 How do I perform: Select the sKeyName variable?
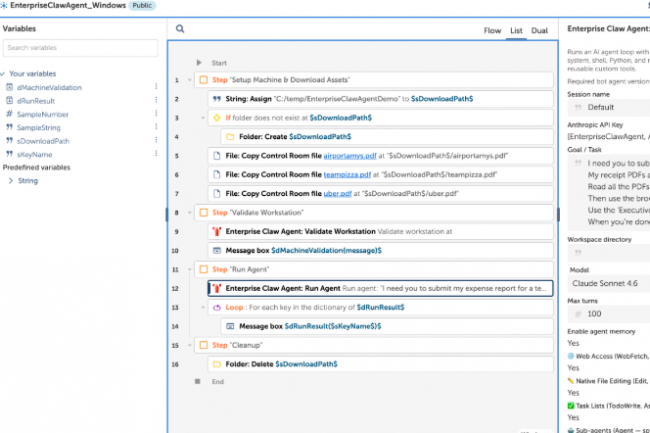pyautogui.click(x=34, y=155)
